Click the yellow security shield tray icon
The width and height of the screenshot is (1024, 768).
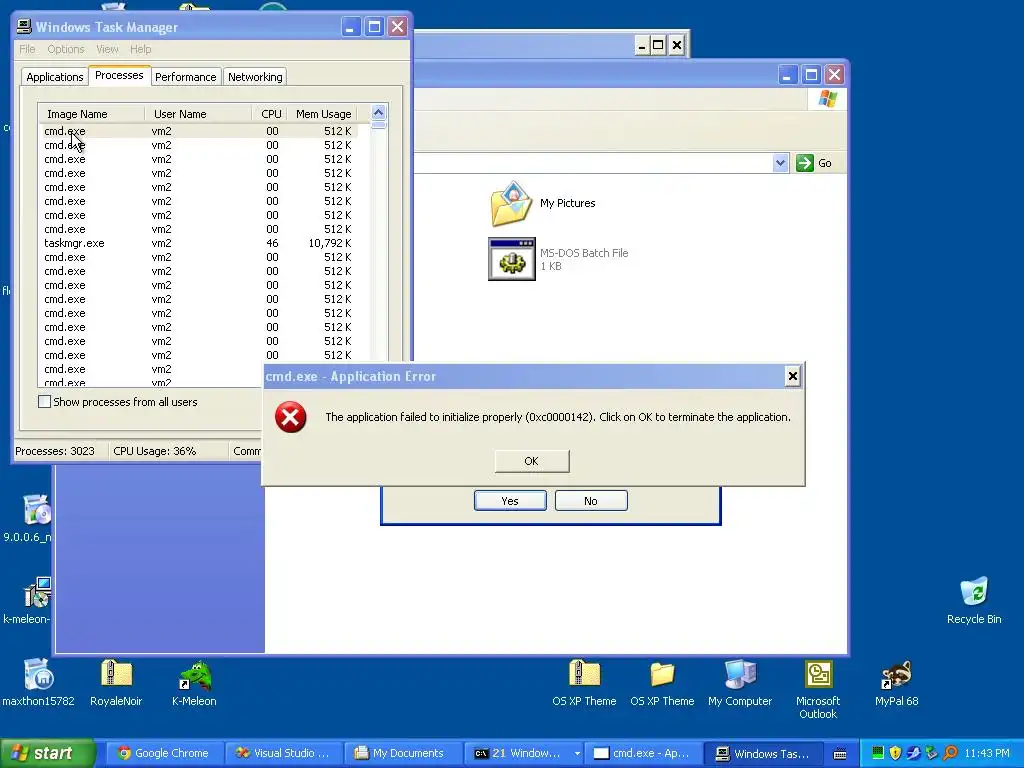click(895, 753)
